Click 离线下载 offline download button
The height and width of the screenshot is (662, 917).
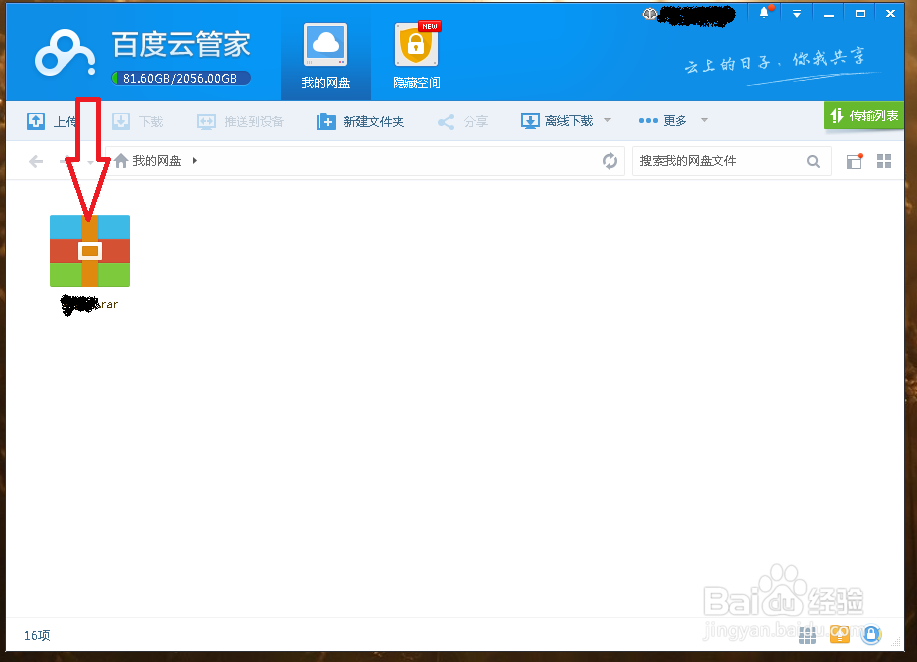coord(557,120)
